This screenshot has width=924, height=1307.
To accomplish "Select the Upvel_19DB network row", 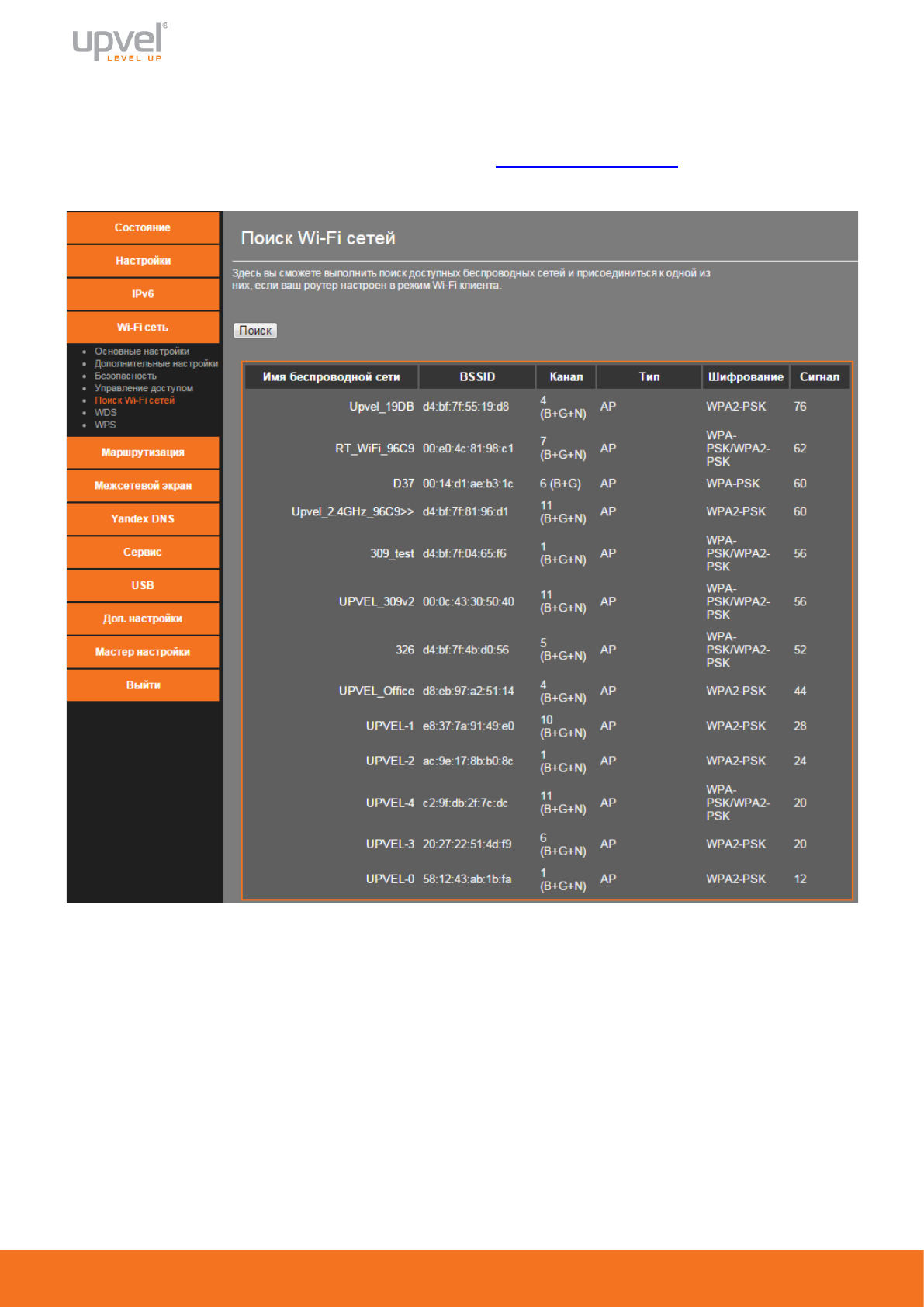I will (x=381, y=407).
